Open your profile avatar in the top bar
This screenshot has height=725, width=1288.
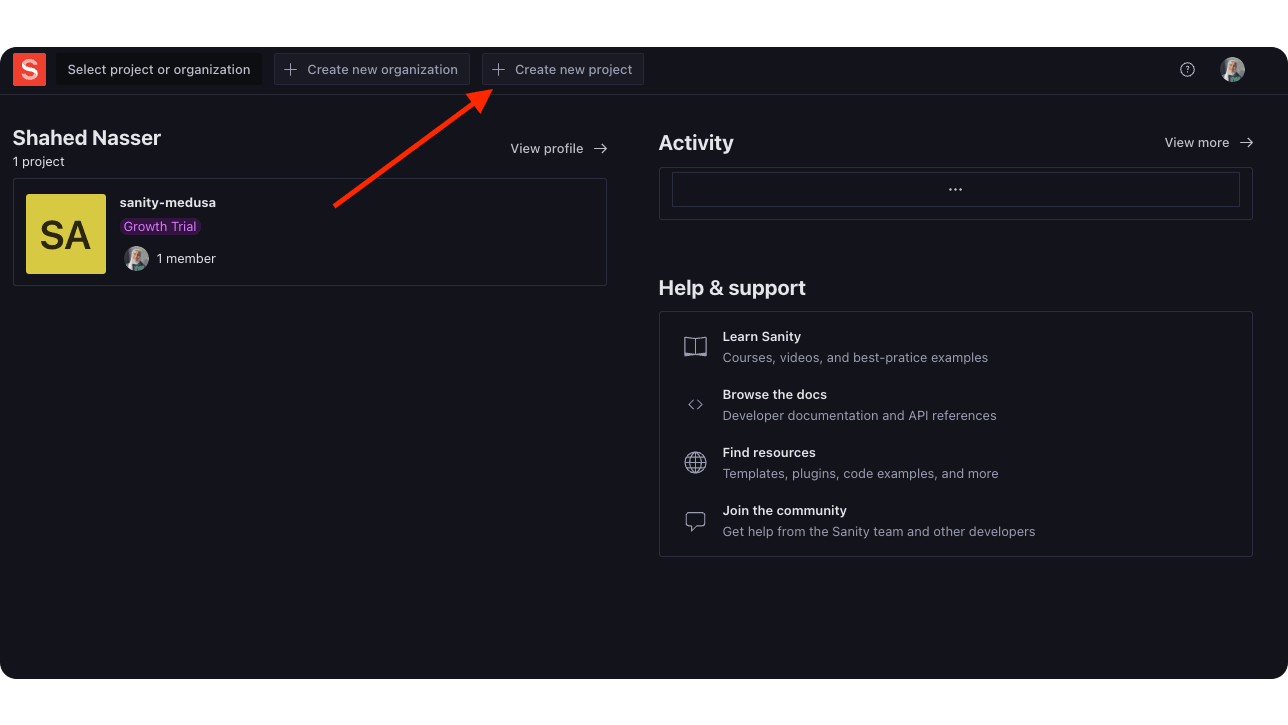1232,69
